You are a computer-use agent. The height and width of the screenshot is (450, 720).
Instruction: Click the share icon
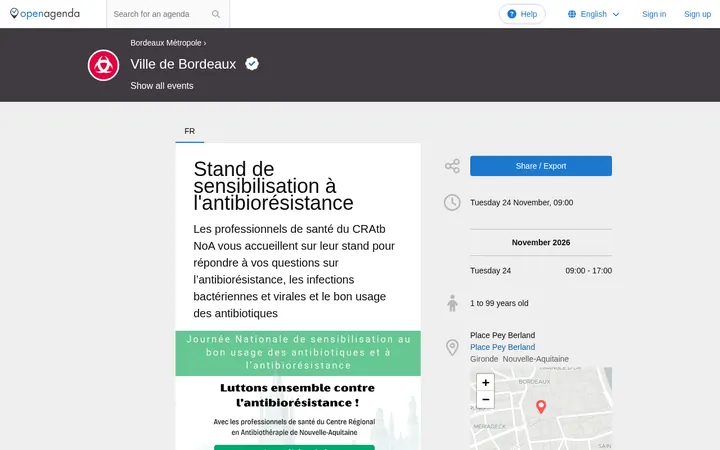[x=452, y=166]
